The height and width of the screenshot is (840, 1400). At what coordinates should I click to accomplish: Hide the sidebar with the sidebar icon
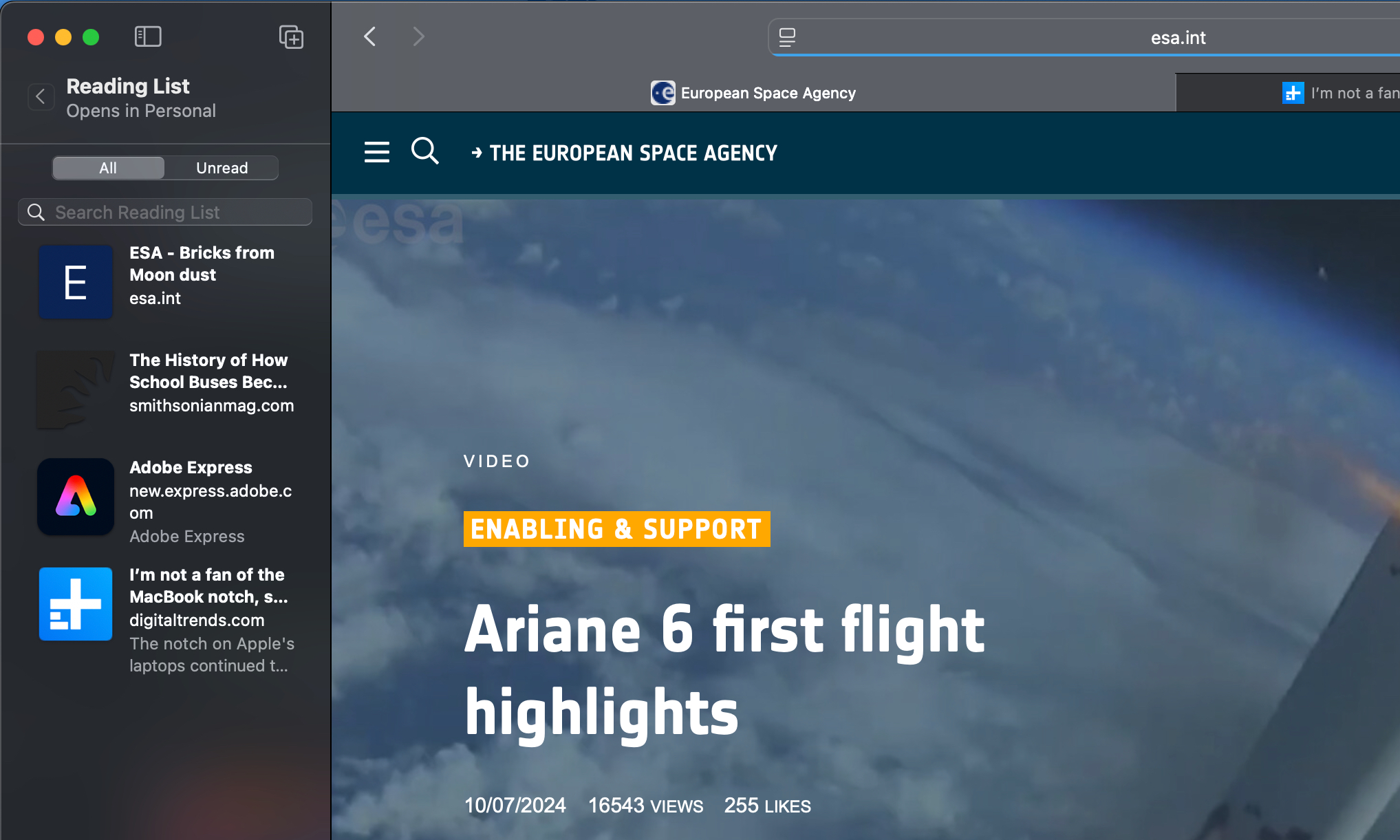click(x=148, y=36)
